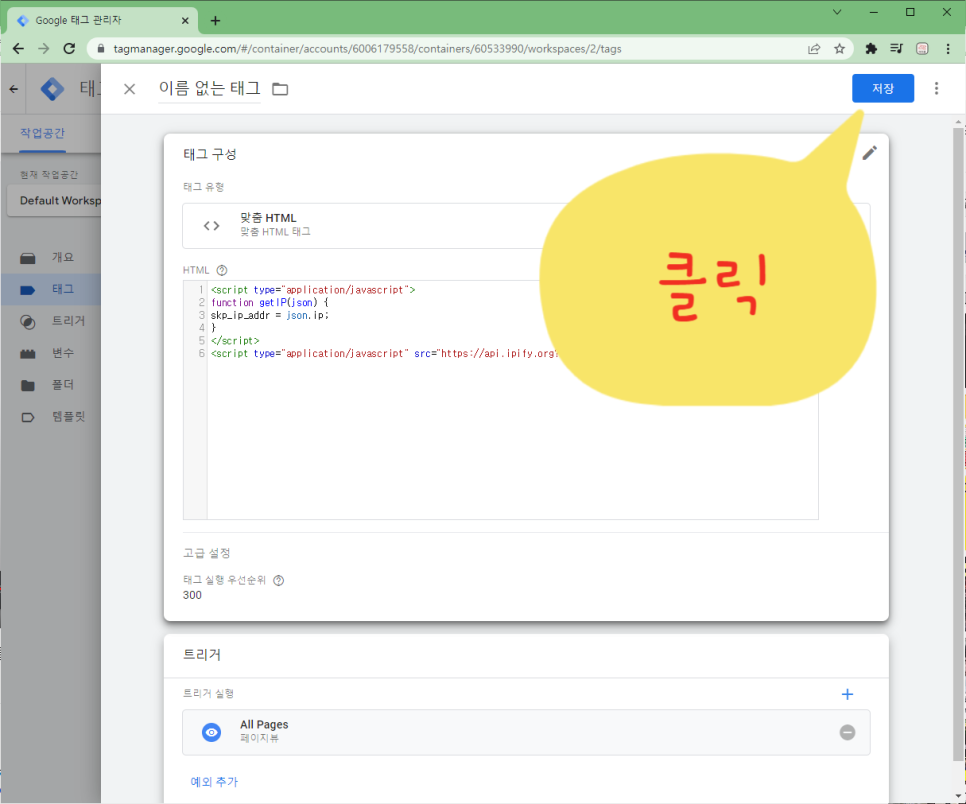Remove the All Pages trigger

(847, 732)
